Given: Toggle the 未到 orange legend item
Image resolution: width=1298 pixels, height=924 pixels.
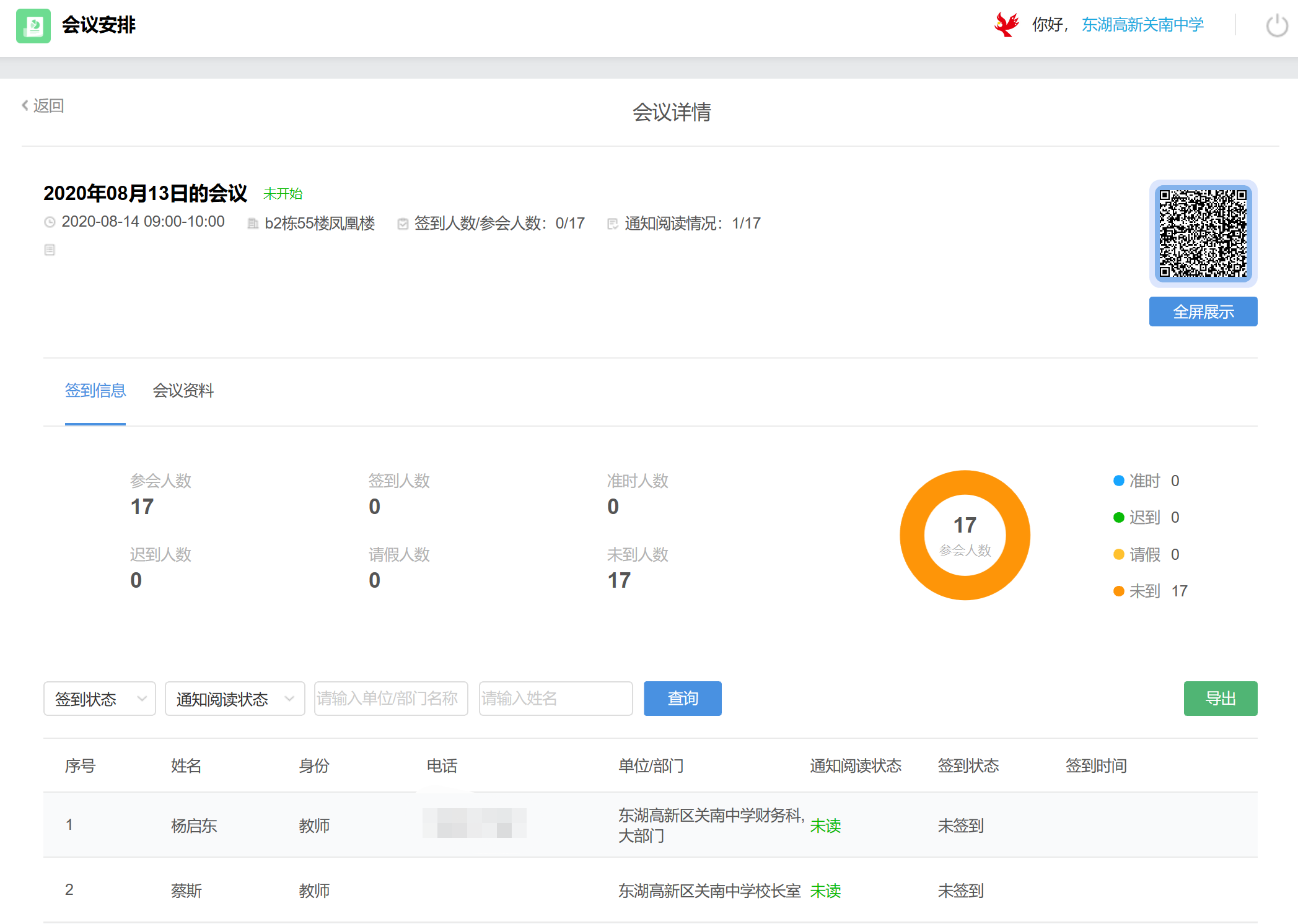Looking at the screenshot, I should [1144, 591].
